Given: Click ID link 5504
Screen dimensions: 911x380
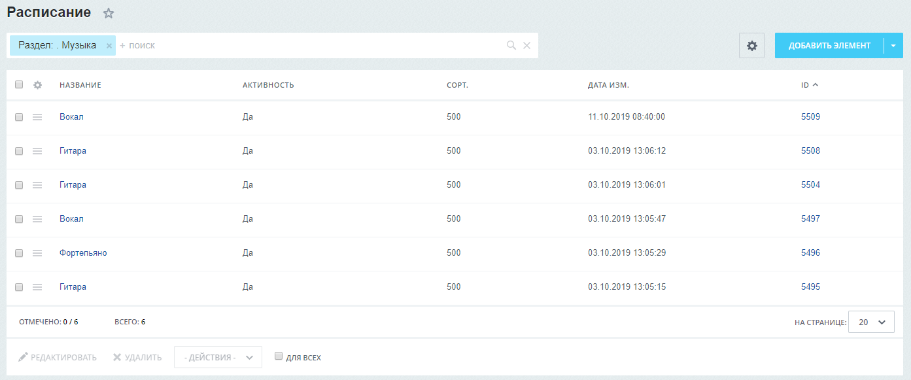Looking at the screenshot, I should point(810,185).
